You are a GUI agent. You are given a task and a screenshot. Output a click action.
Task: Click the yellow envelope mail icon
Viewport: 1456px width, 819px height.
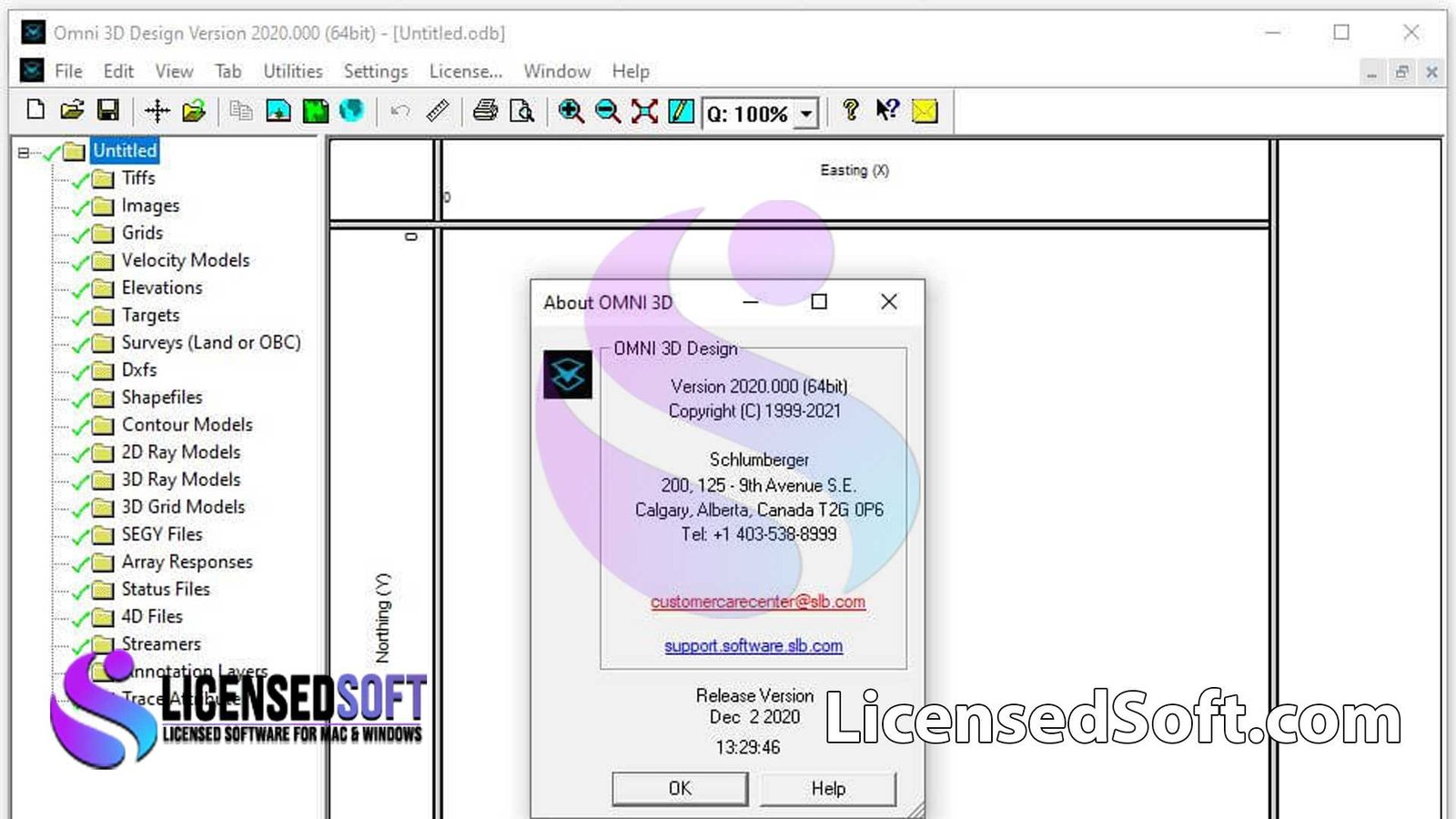(925, 111)
